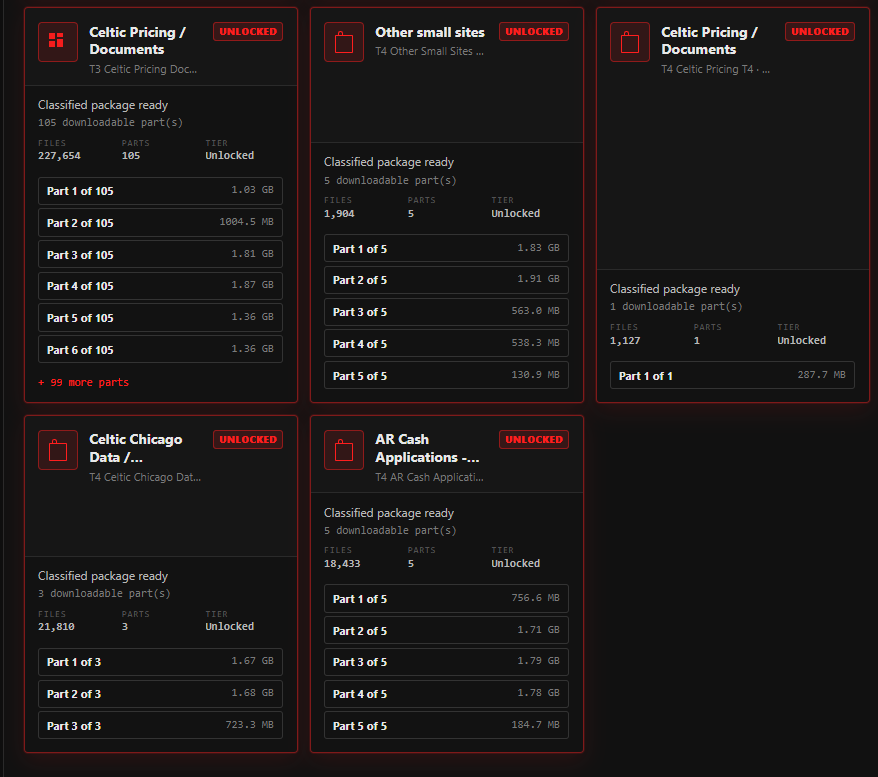Click the bag icon on Celtic Chicago Data card
Viewport: 878px width, 777px height.
point(58,450)
